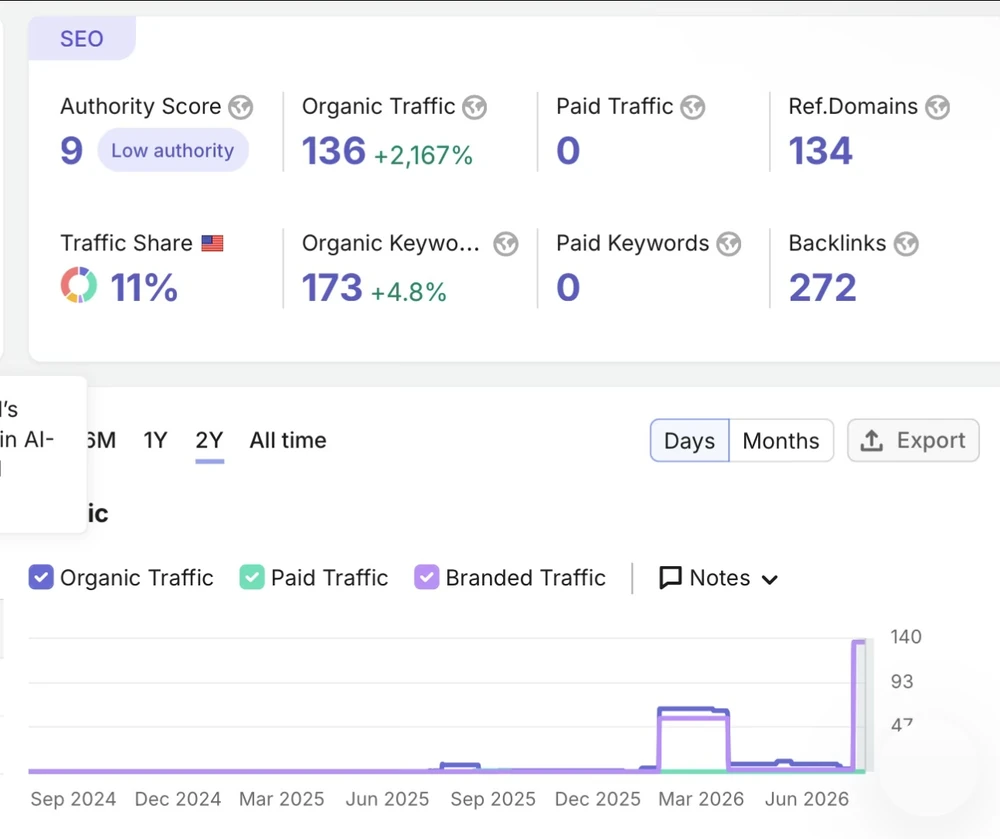Click the Sep 2025 x-axis label
The image size is (1000, 839).
click(x=493, y=799)
